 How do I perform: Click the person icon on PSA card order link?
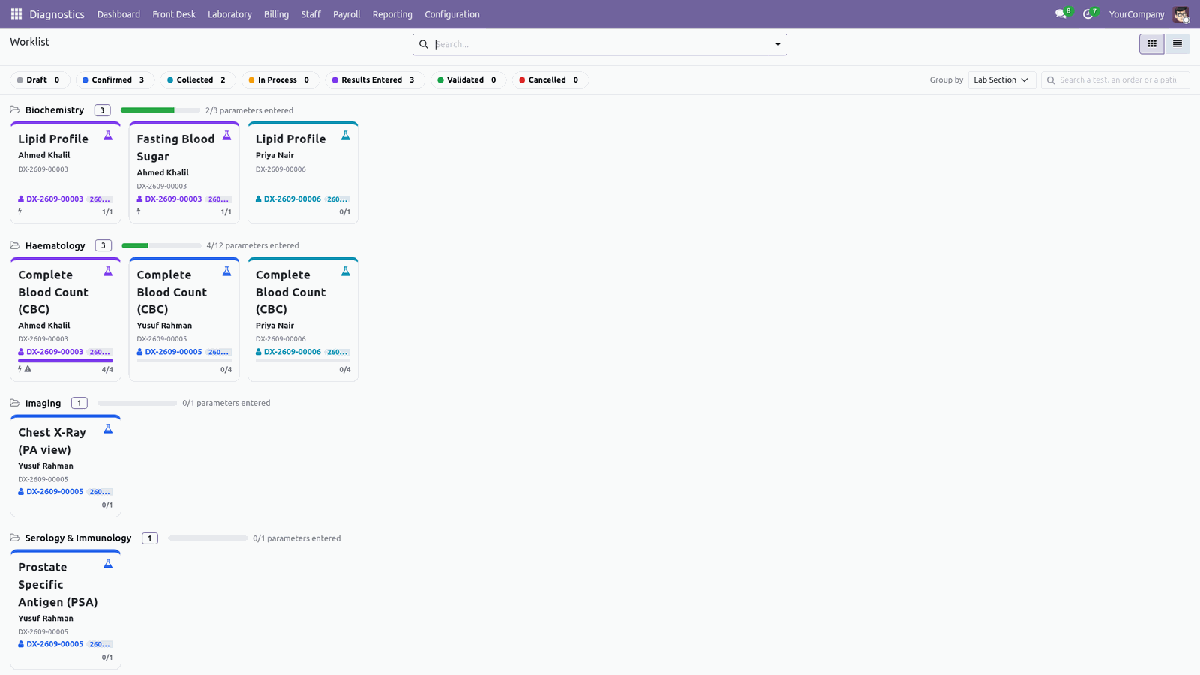click(x=21, y=644)
